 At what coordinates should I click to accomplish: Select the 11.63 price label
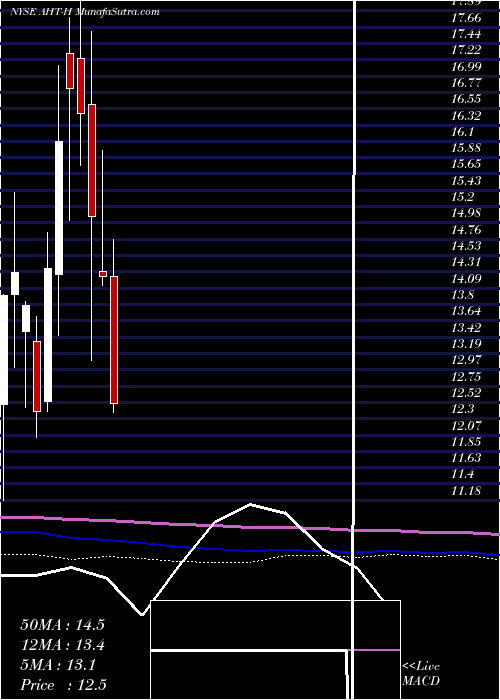(467, 458)
